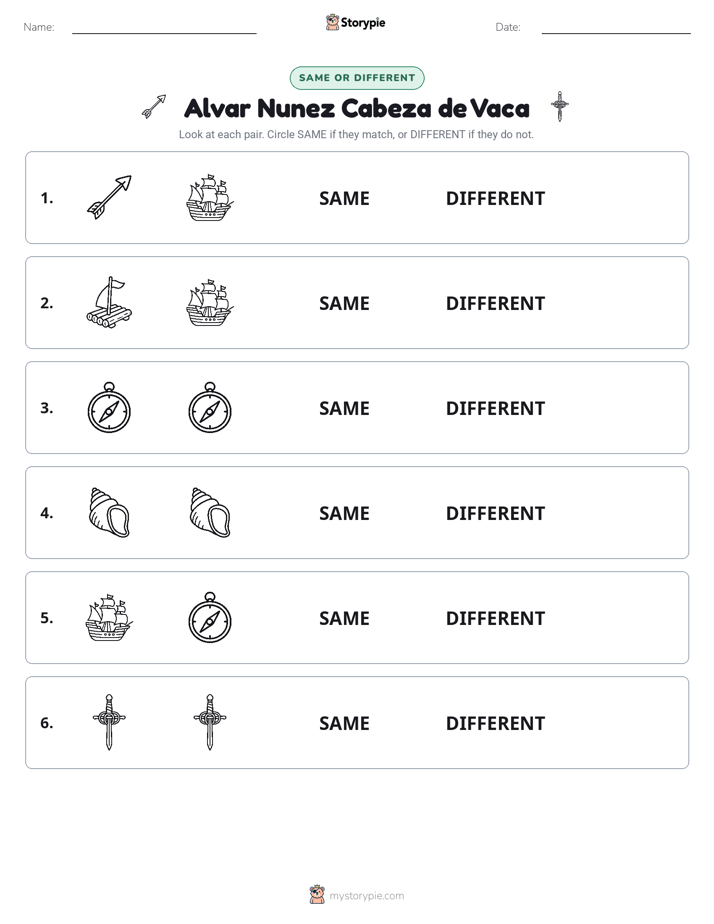Click the sailing ship in row 1

click(x=210, y=197)
